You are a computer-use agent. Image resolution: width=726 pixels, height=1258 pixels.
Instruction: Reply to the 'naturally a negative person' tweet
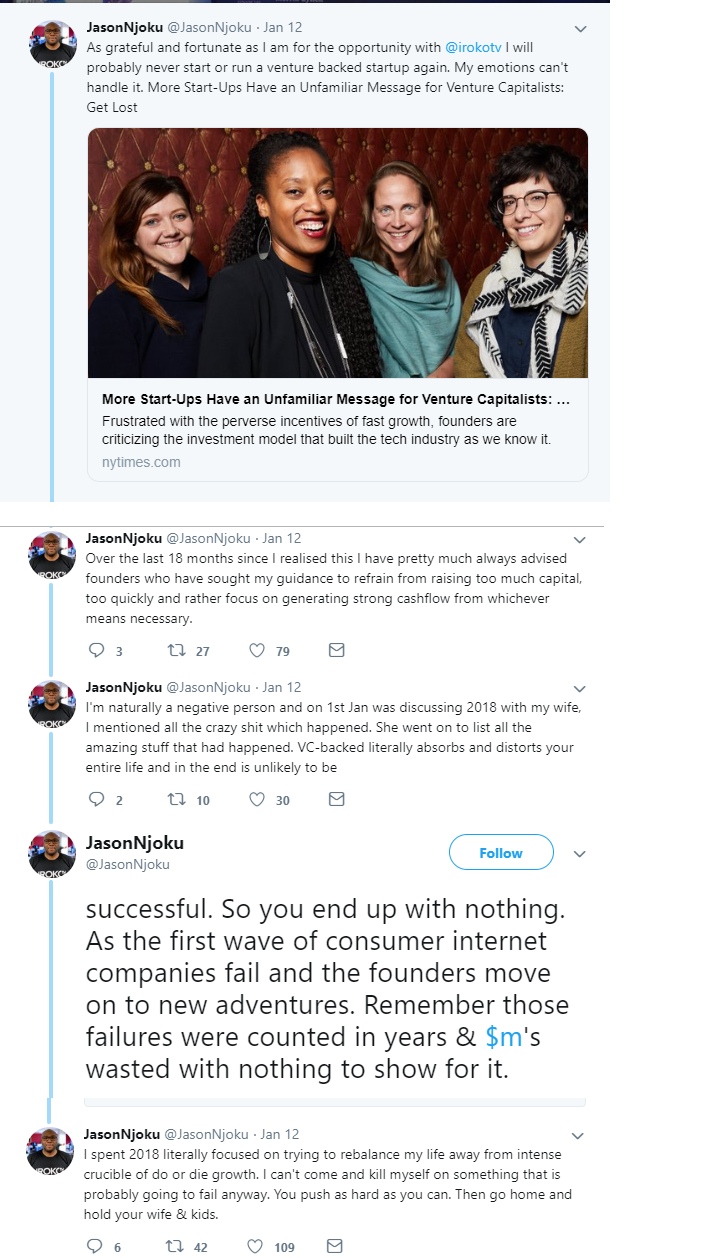click(97, 799)
